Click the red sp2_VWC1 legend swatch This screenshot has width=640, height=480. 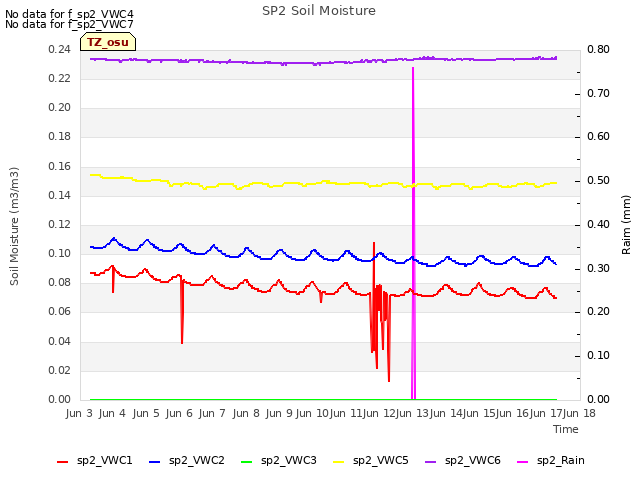(62, 462)
